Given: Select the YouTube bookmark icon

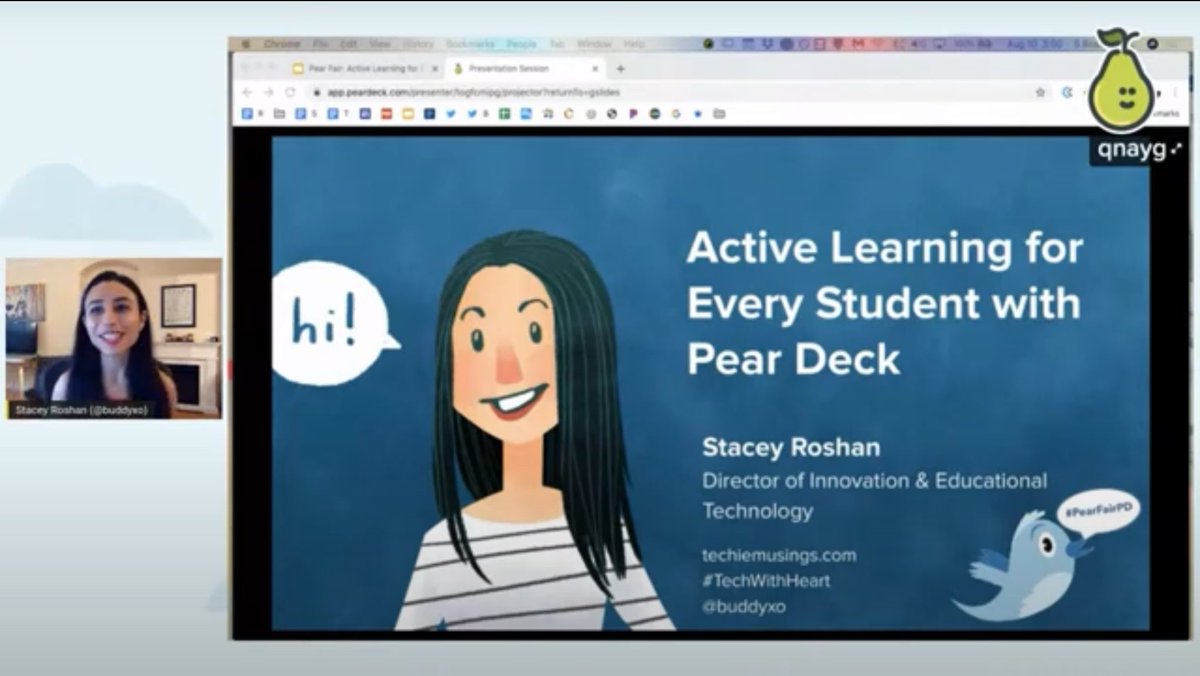Looking at the screenshot, I should click(387, 114).
